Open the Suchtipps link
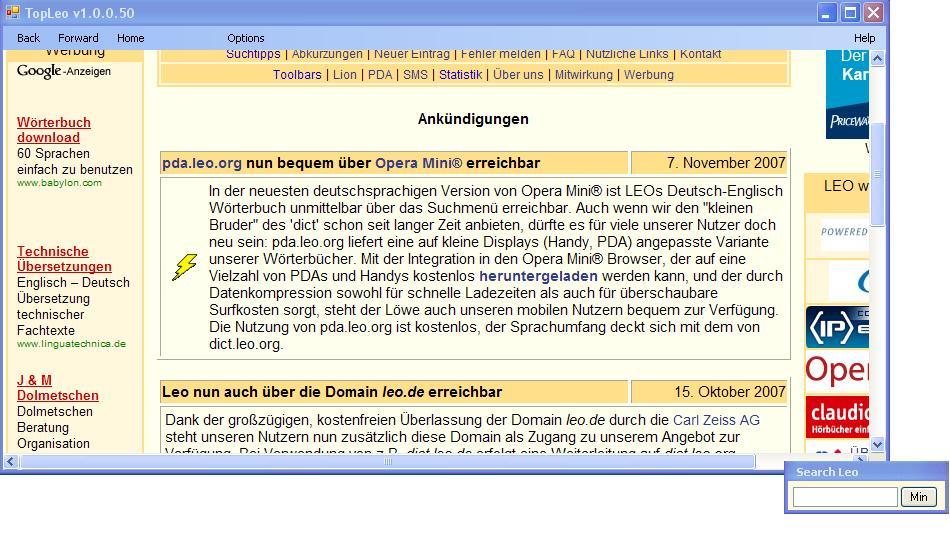 point(253,54)
